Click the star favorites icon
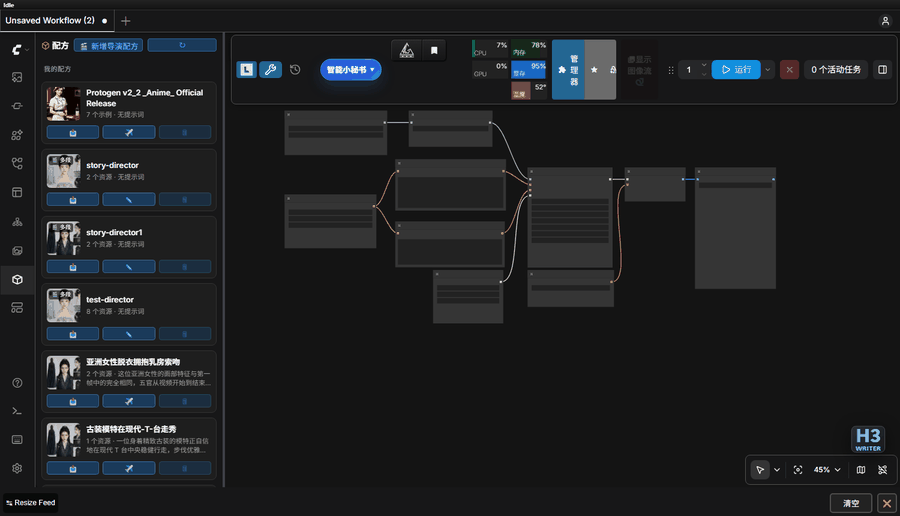 coord(594,69)
